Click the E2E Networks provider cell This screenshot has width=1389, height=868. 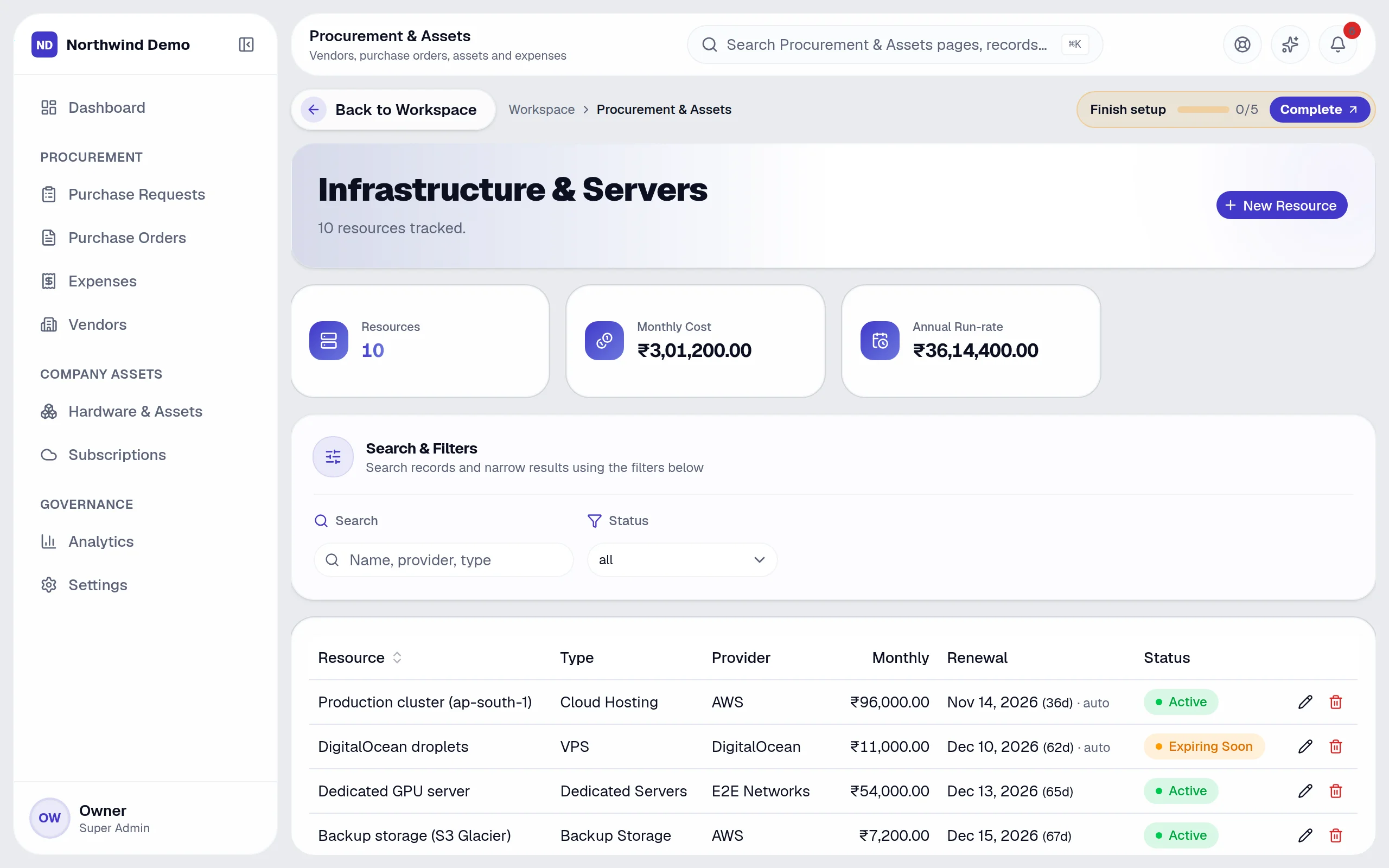click(x=761, y=791)
